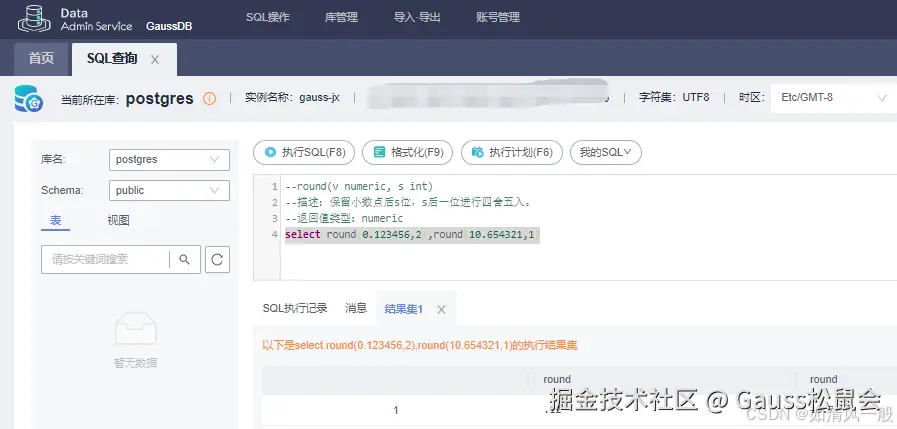The height and width of the screenshot is (429, 897).
Task: Click the 执行计划(F6) button
Action: tap(512, 152)
